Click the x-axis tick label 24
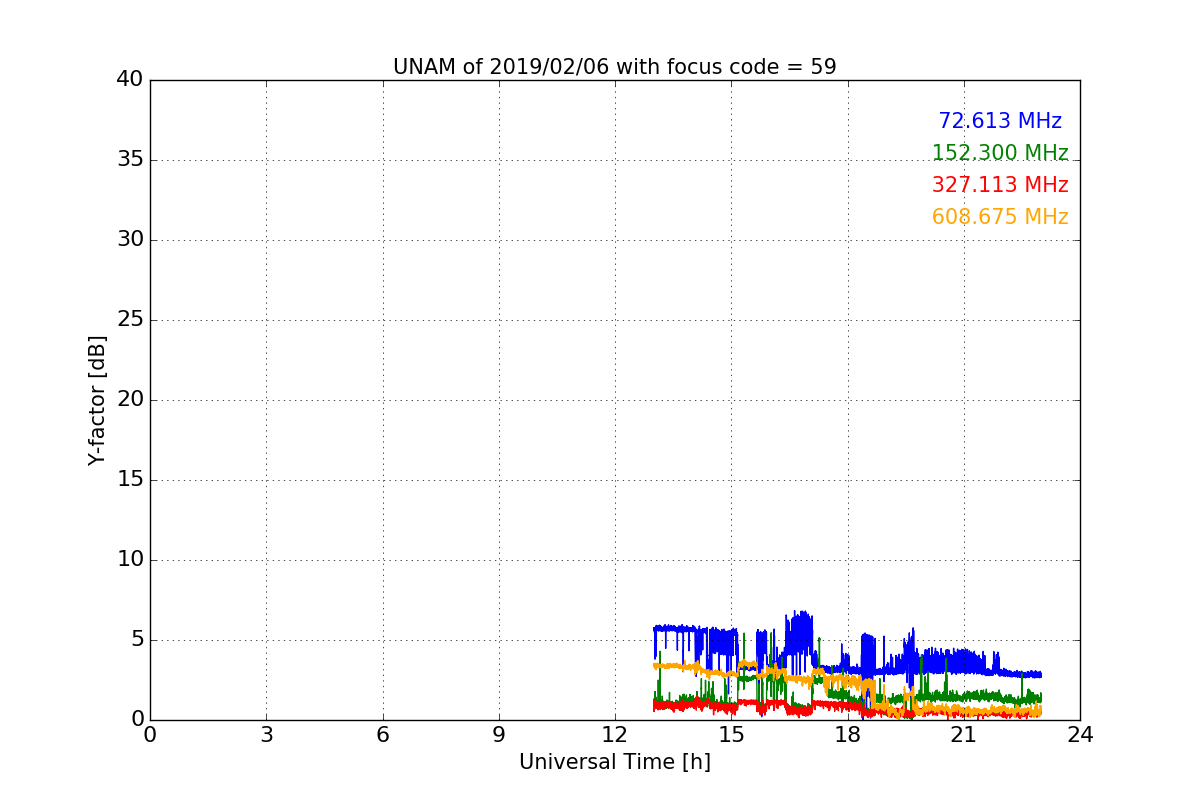Viewport: 1200px width, 800px height. coord(1080,735)
